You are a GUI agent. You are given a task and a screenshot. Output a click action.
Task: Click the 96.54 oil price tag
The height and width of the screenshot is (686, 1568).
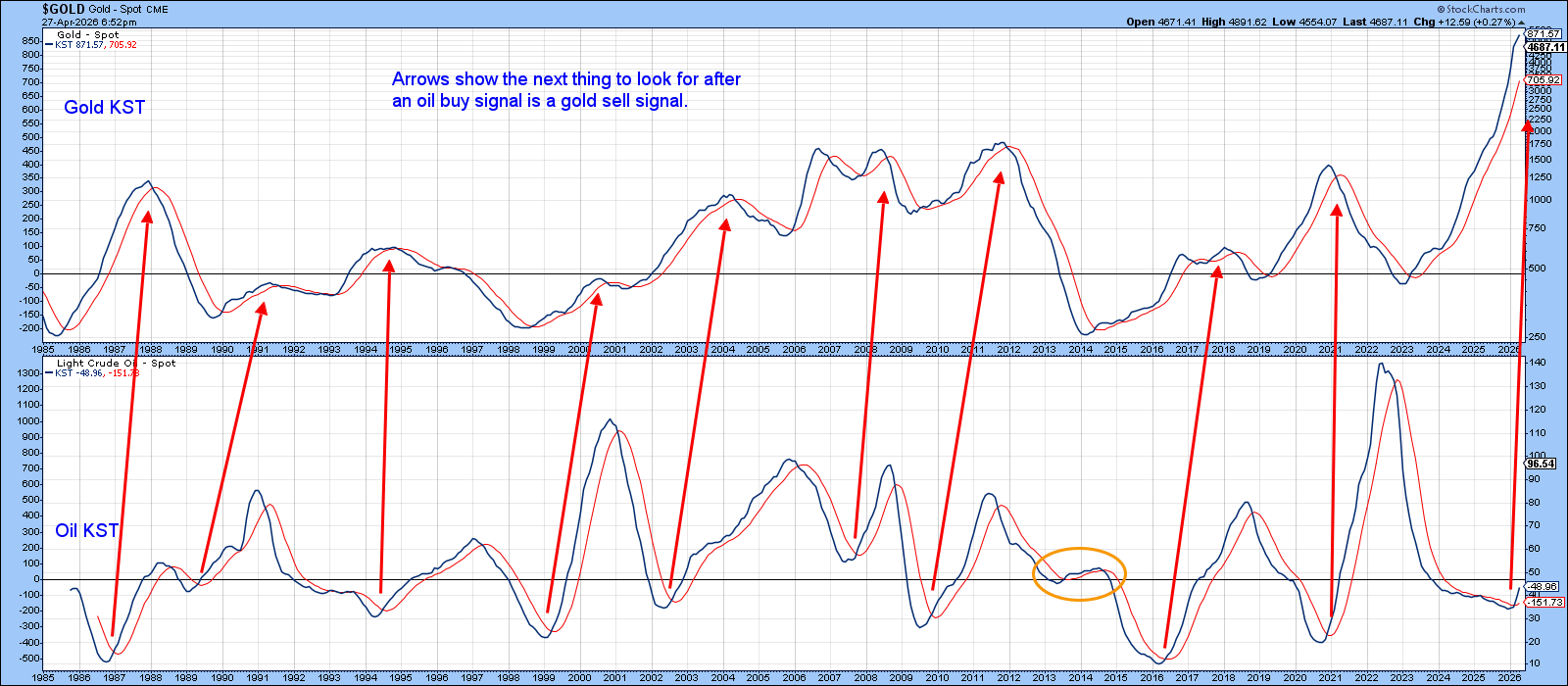pyautogui.click(x=1542, y=464)
